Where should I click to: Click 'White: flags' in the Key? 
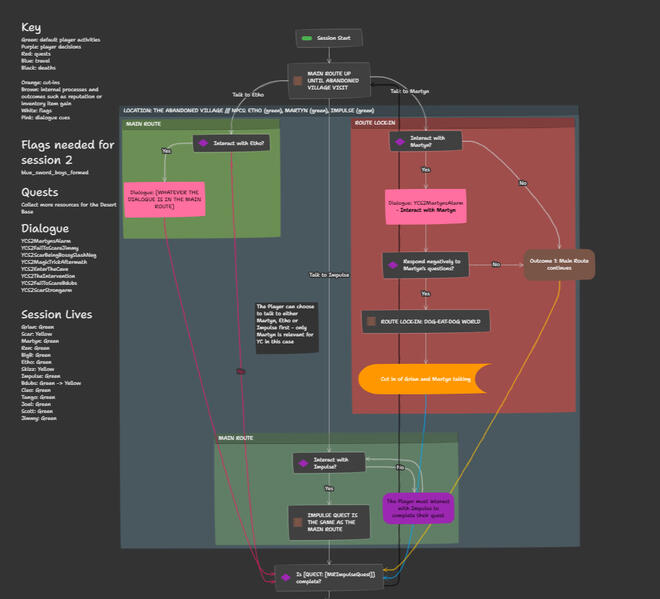tap(36, 111)
